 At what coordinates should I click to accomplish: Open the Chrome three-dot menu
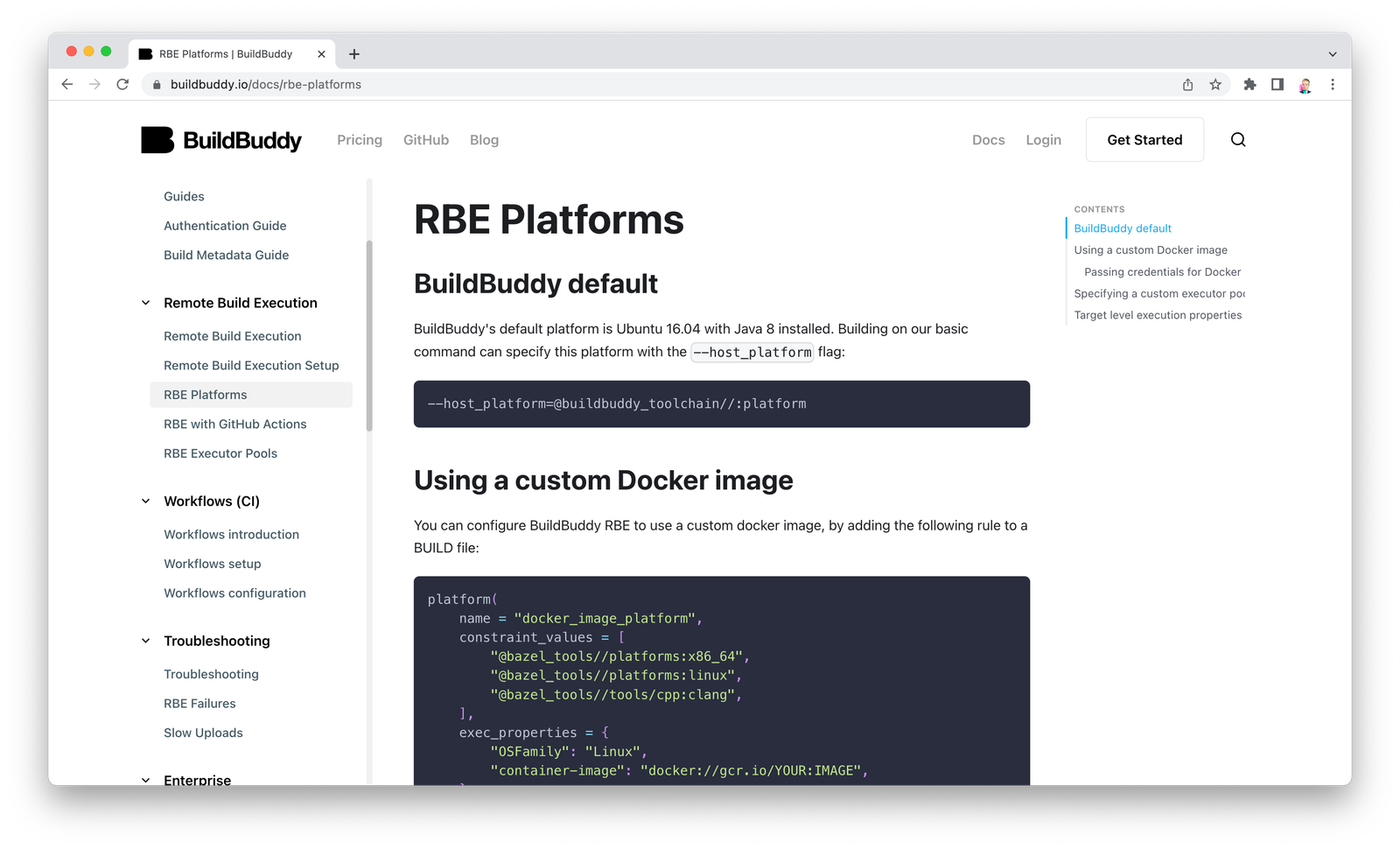pyautogui.click(x=1332, y=85)
